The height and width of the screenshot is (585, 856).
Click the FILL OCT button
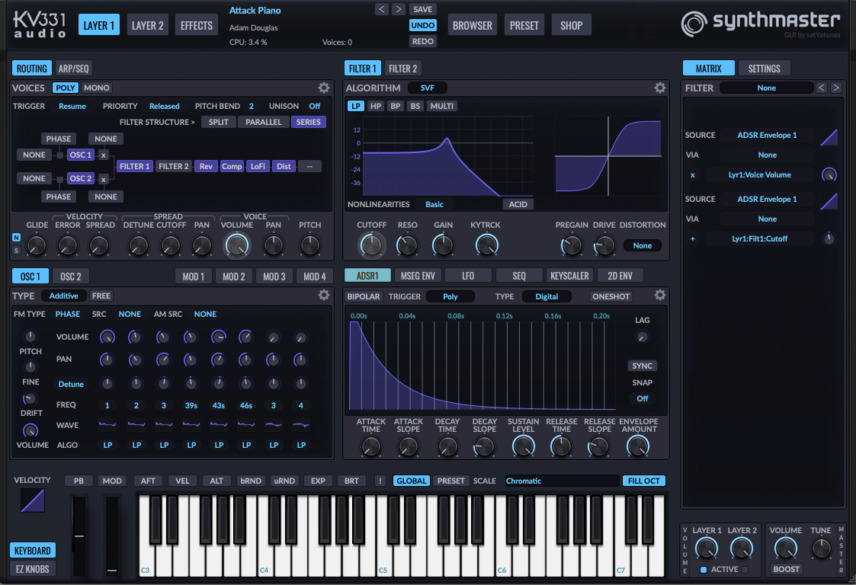644,481
